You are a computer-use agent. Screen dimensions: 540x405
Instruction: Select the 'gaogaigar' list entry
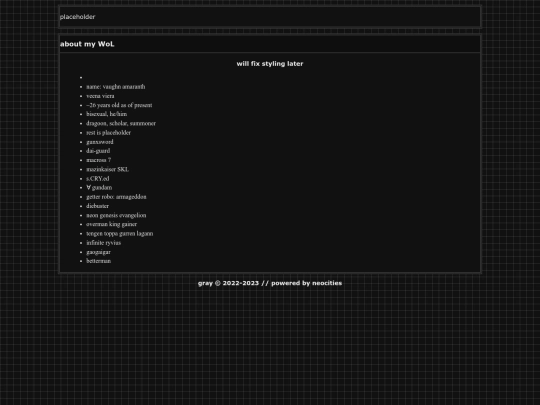[98, 252]
